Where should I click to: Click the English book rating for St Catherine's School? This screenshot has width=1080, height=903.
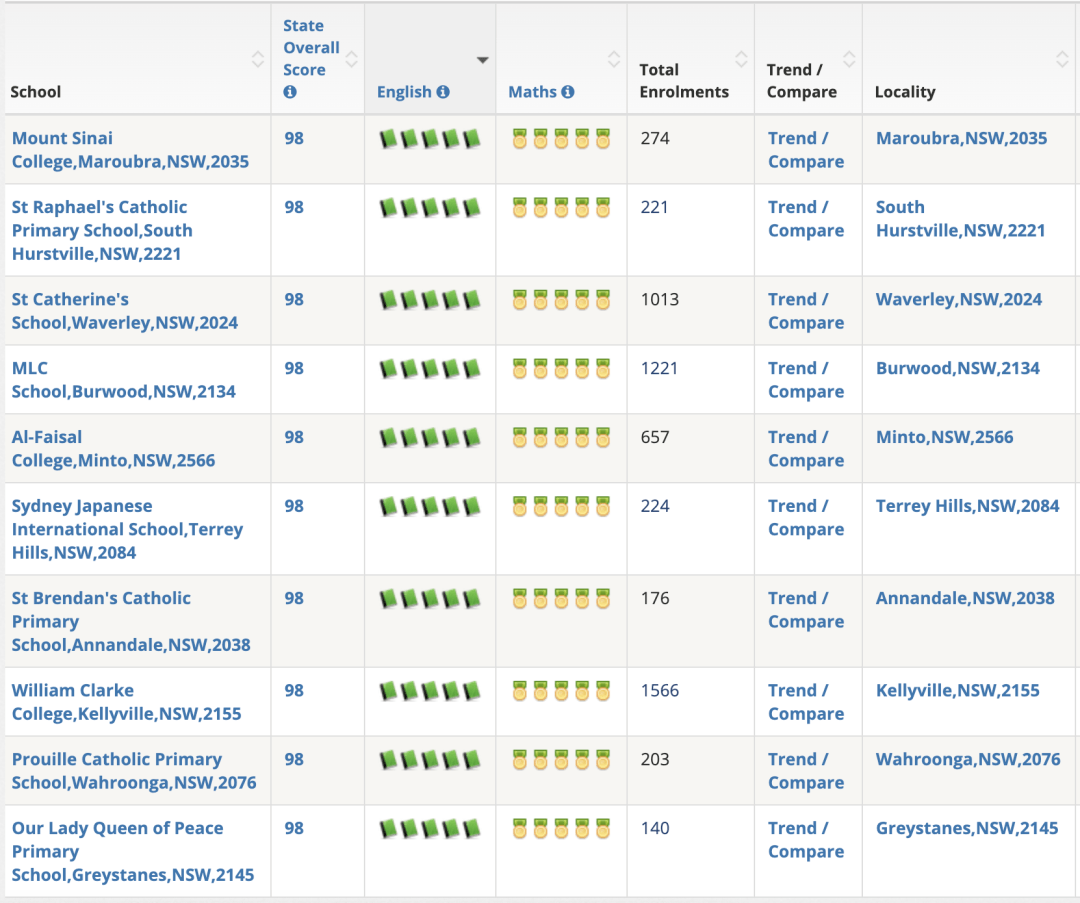430,300
